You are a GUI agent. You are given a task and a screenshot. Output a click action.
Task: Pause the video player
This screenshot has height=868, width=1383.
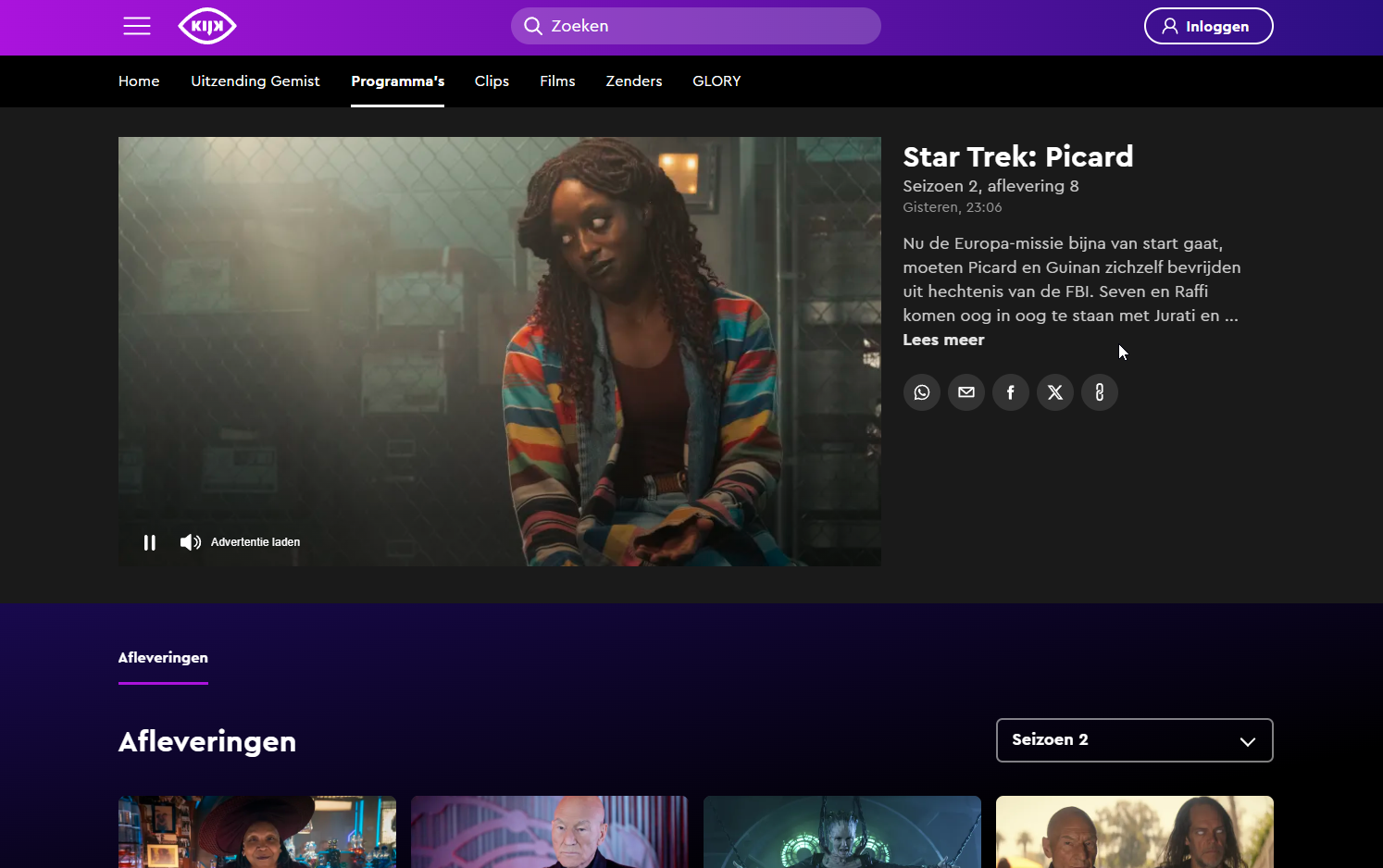point(150,542)
